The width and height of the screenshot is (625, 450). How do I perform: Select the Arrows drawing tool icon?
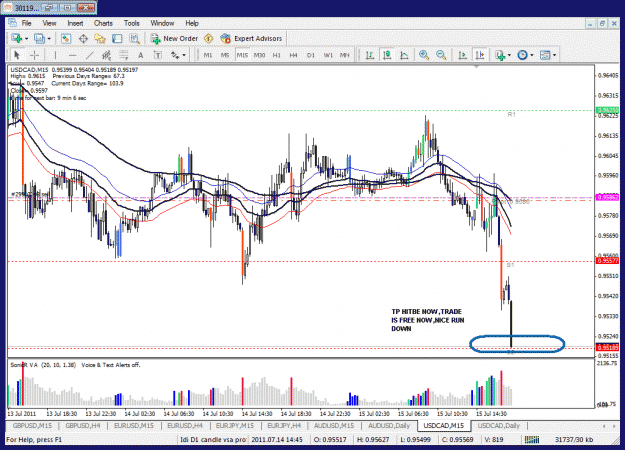(x=175, y=55)
